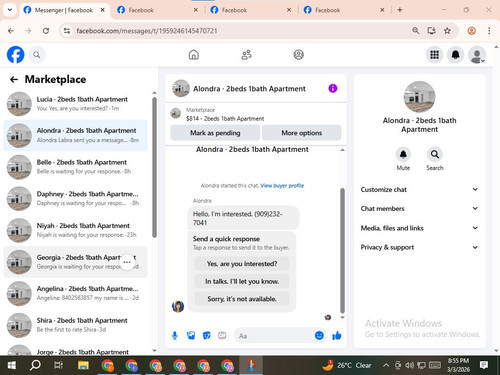
Task: Open the account profile avatar menu
Action: (x=477, y=55)
